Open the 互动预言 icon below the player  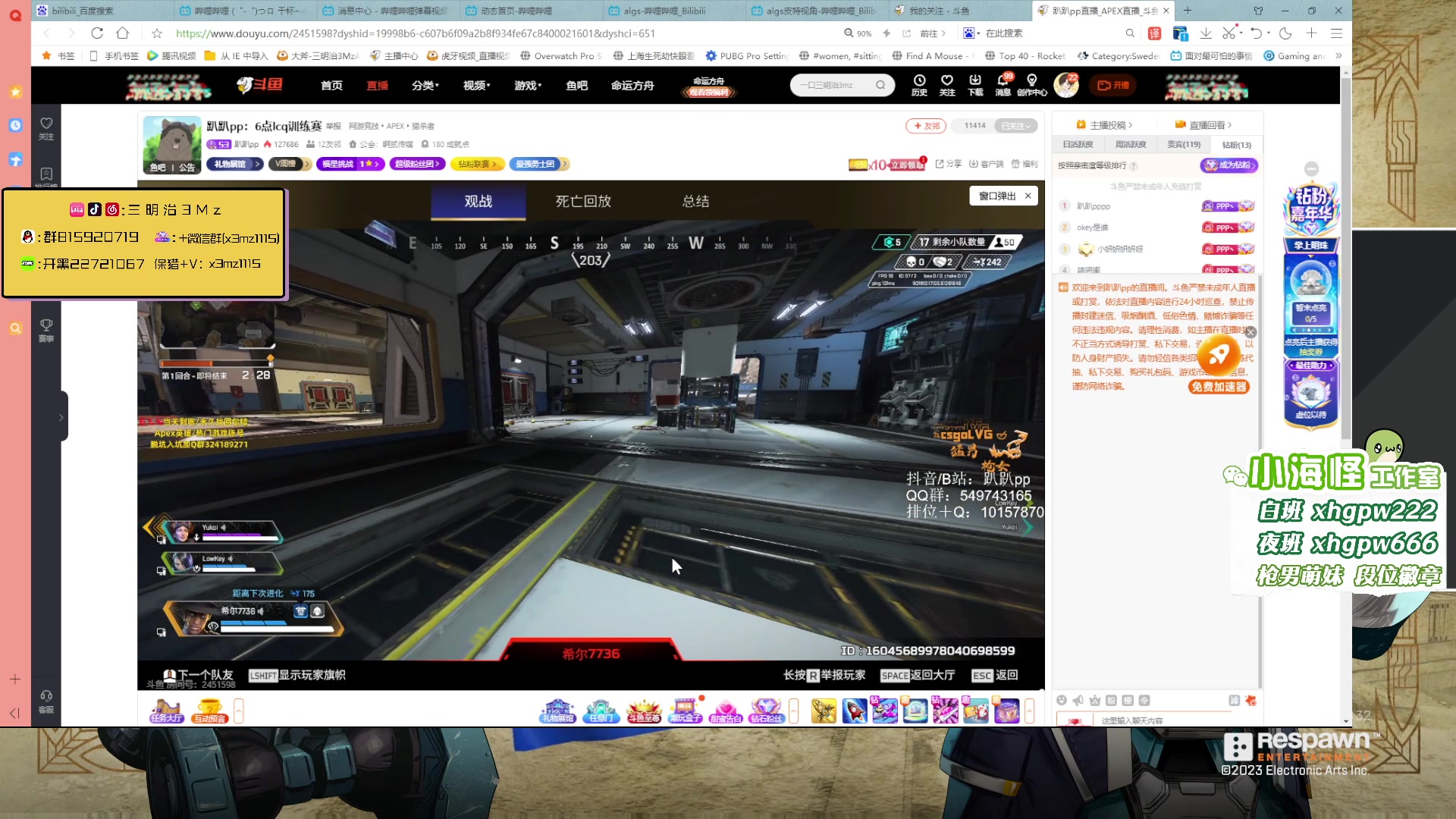point(210,711)
